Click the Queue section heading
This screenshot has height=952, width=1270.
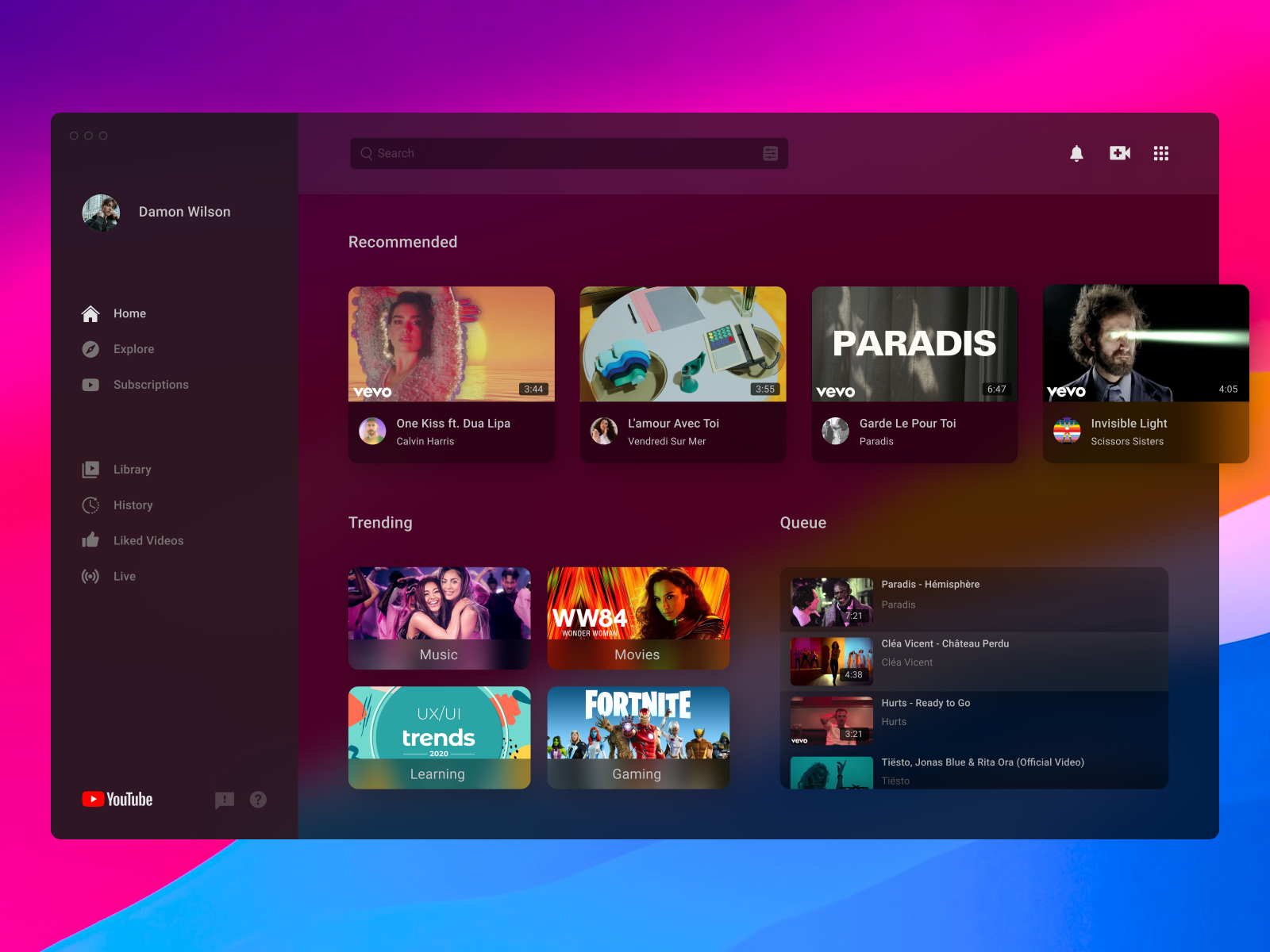803,523
